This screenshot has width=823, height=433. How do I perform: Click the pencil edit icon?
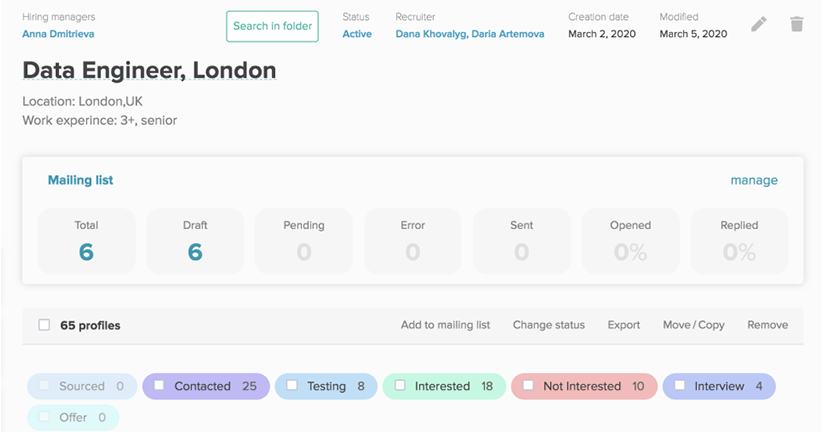click(759, 24)
